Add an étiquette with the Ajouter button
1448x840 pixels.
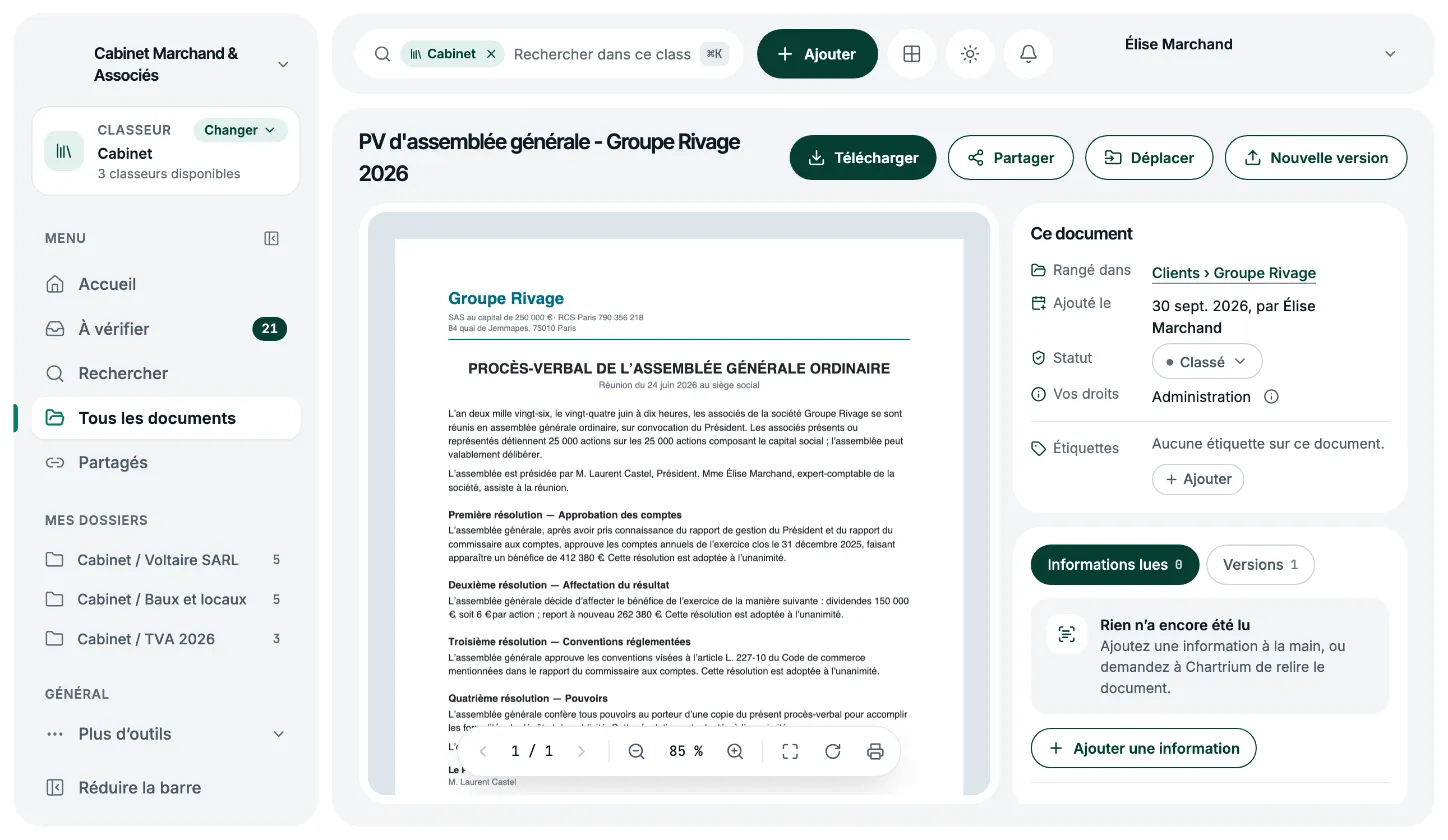click(1198, 479)
